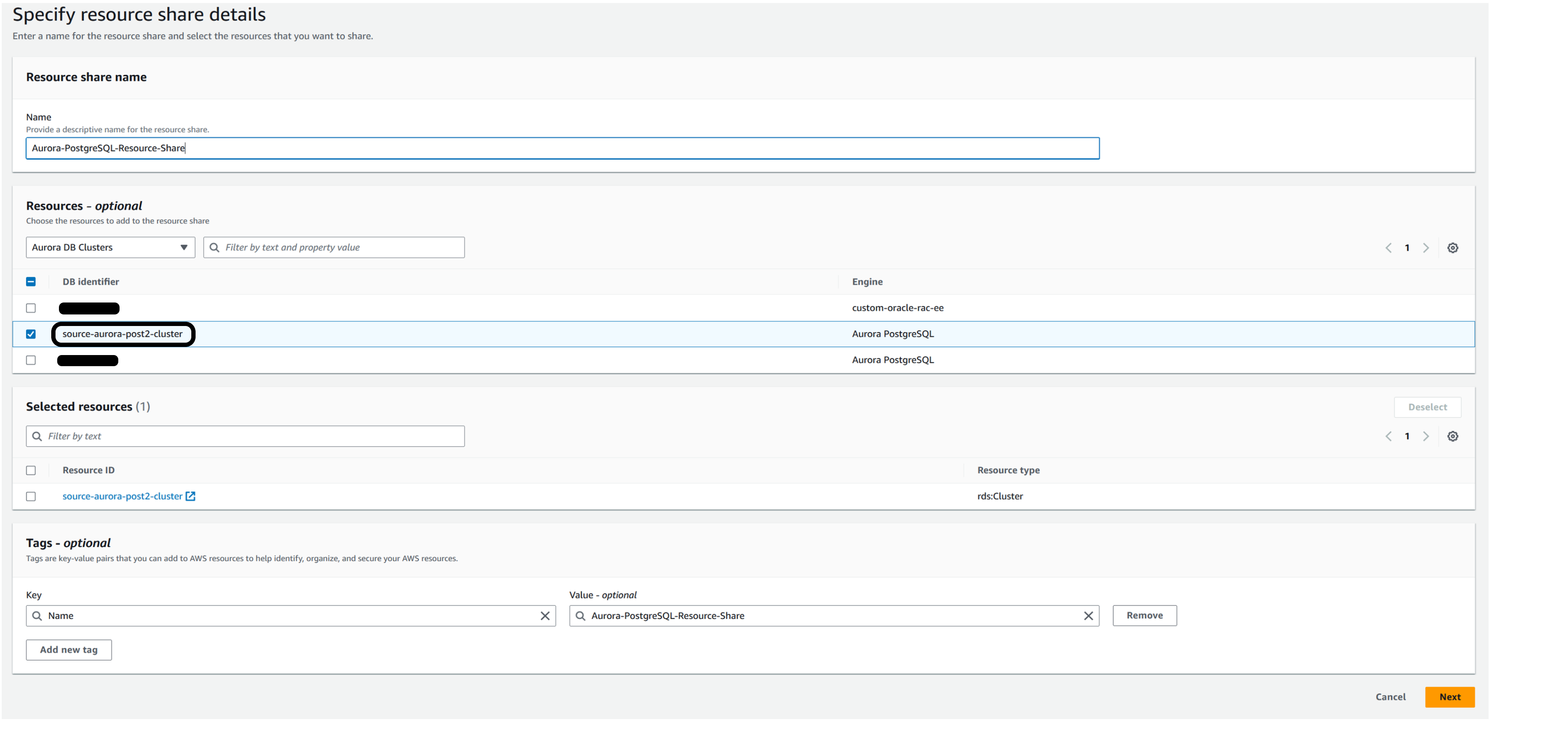Screen dimensions: 1568x743
Task: Toggle select-all checkbox beside DB identifier
Action: tap(31, 282)
